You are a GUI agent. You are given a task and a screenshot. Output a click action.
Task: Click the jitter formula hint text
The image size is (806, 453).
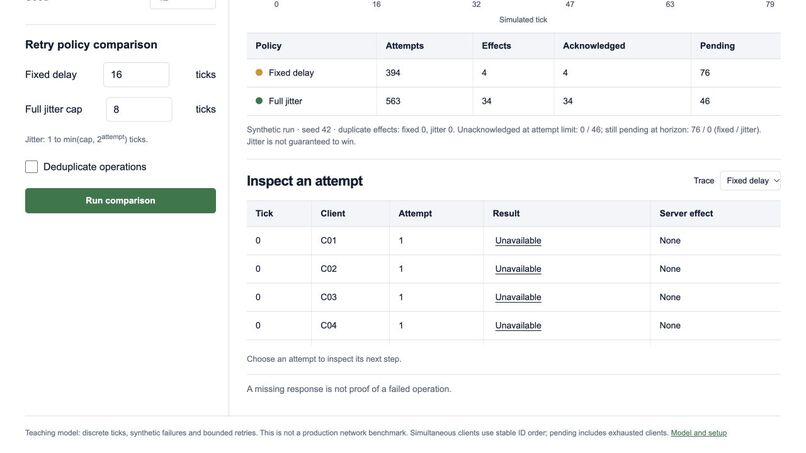point(86,139)
